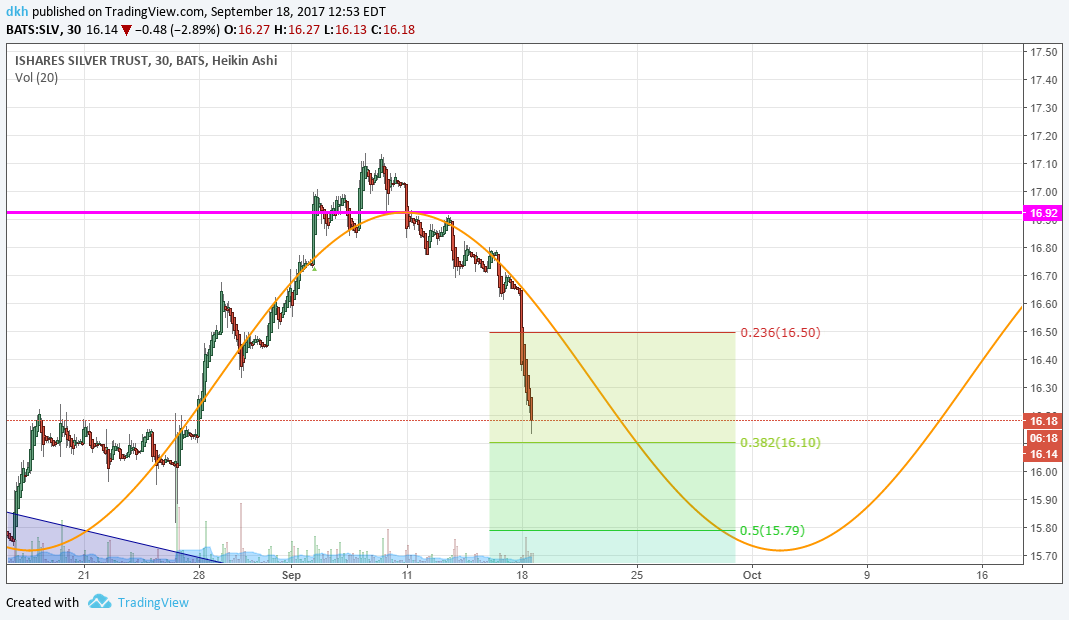Click the Created with footer text
Image resolution: width=1069 pixels, height=620 pixels.
coord(42,602)
